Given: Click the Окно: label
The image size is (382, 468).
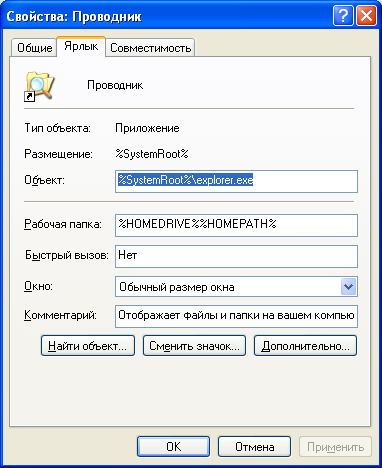Looking at the screenshot, I should click(38, 286).
